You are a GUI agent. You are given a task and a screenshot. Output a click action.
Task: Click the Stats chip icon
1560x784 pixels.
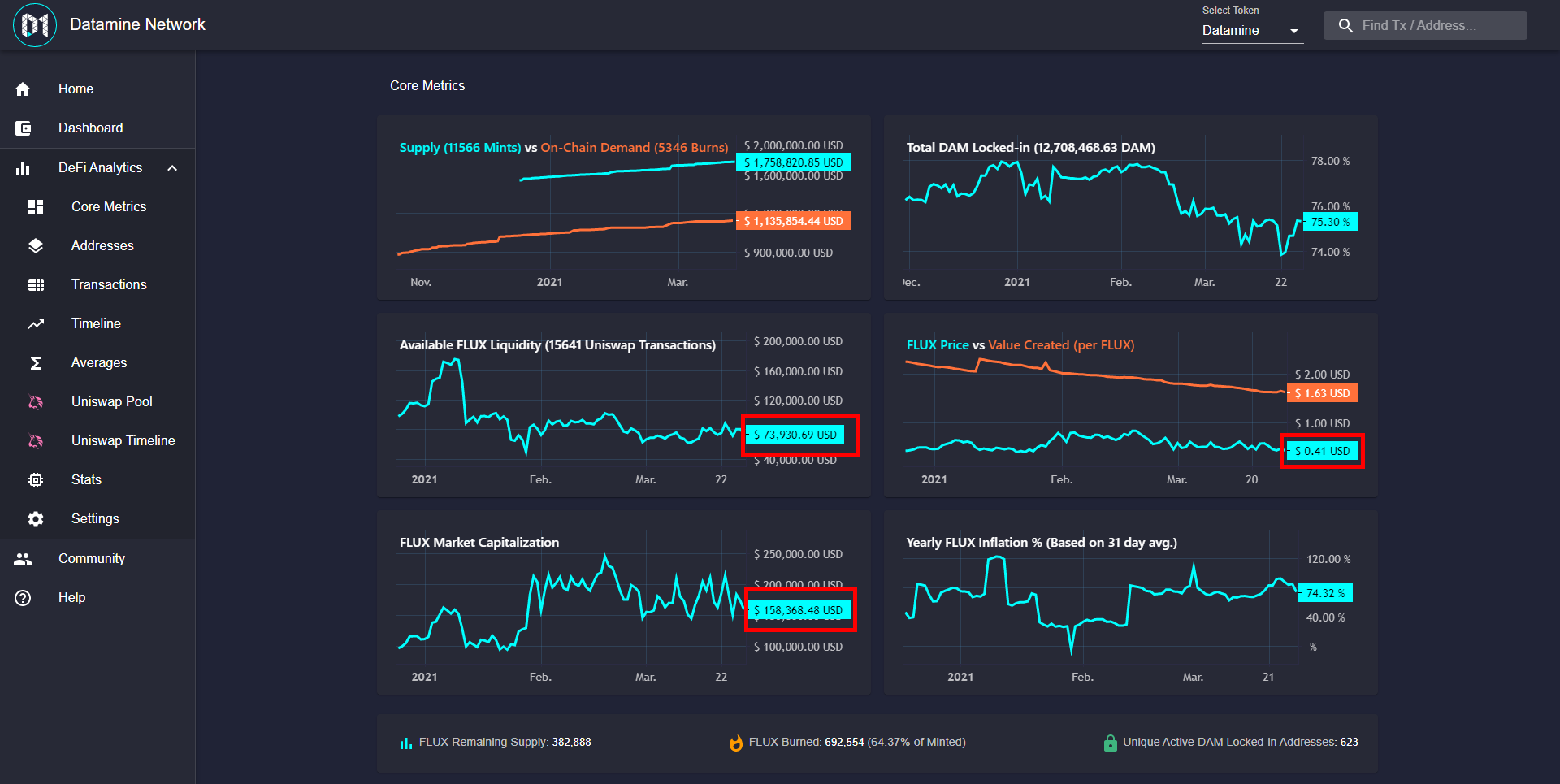click(x=36, y=480)
